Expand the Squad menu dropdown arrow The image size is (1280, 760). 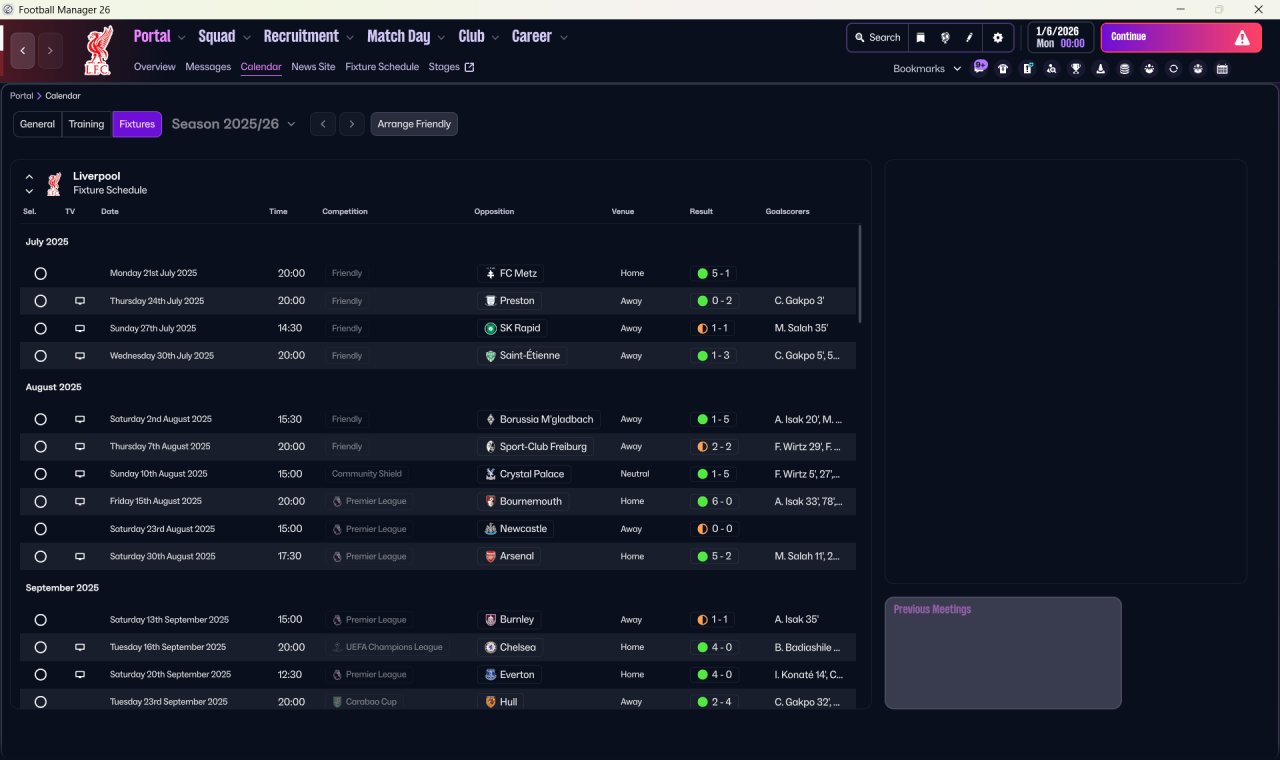247,38
